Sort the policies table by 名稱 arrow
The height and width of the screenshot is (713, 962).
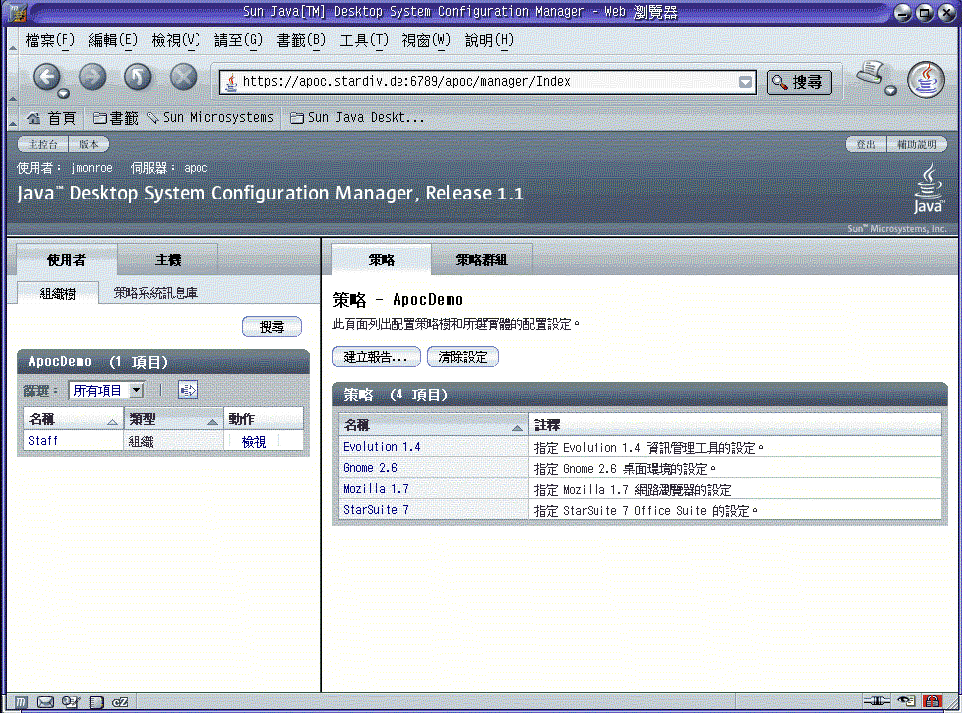517,427
